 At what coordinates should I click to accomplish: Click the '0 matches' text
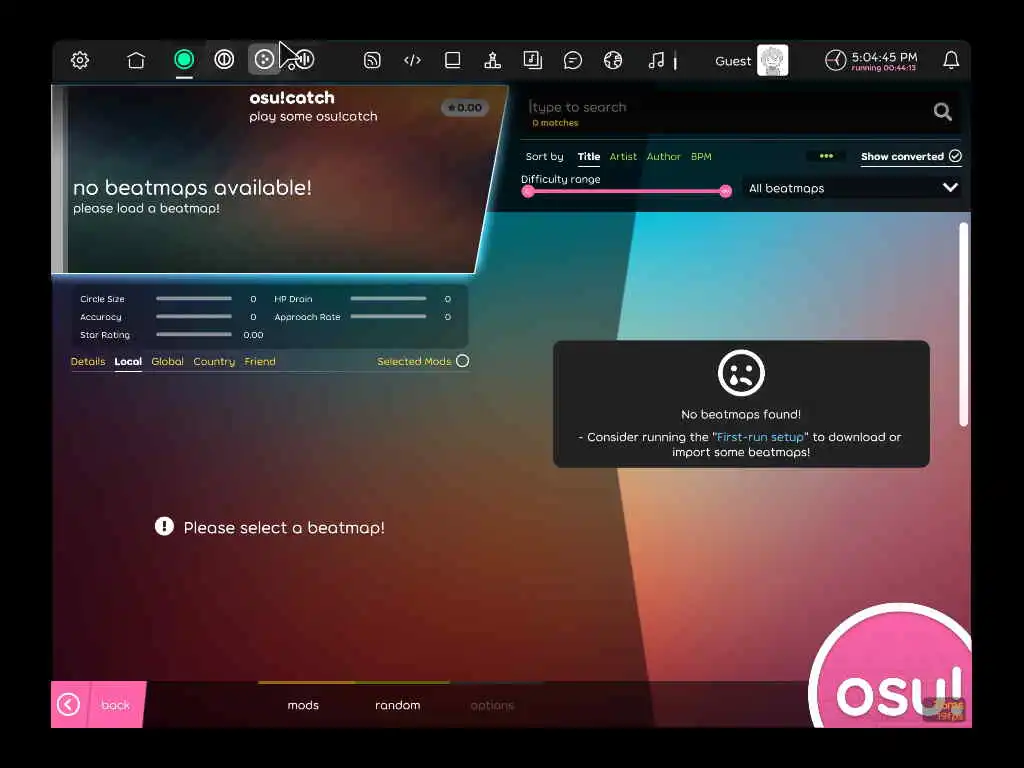click(x=555, y=123)
